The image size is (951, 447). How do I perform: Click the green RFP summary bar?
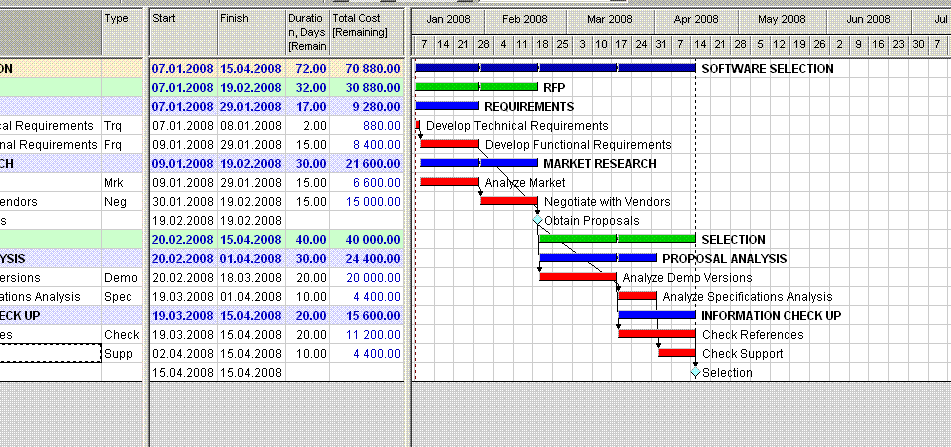click(x=476, y=87)
